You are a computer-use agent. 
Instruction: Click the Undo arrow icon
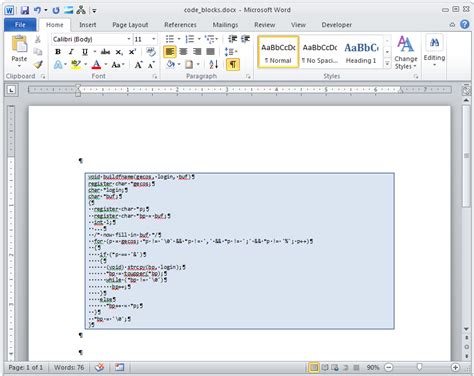tap(37, 10)
